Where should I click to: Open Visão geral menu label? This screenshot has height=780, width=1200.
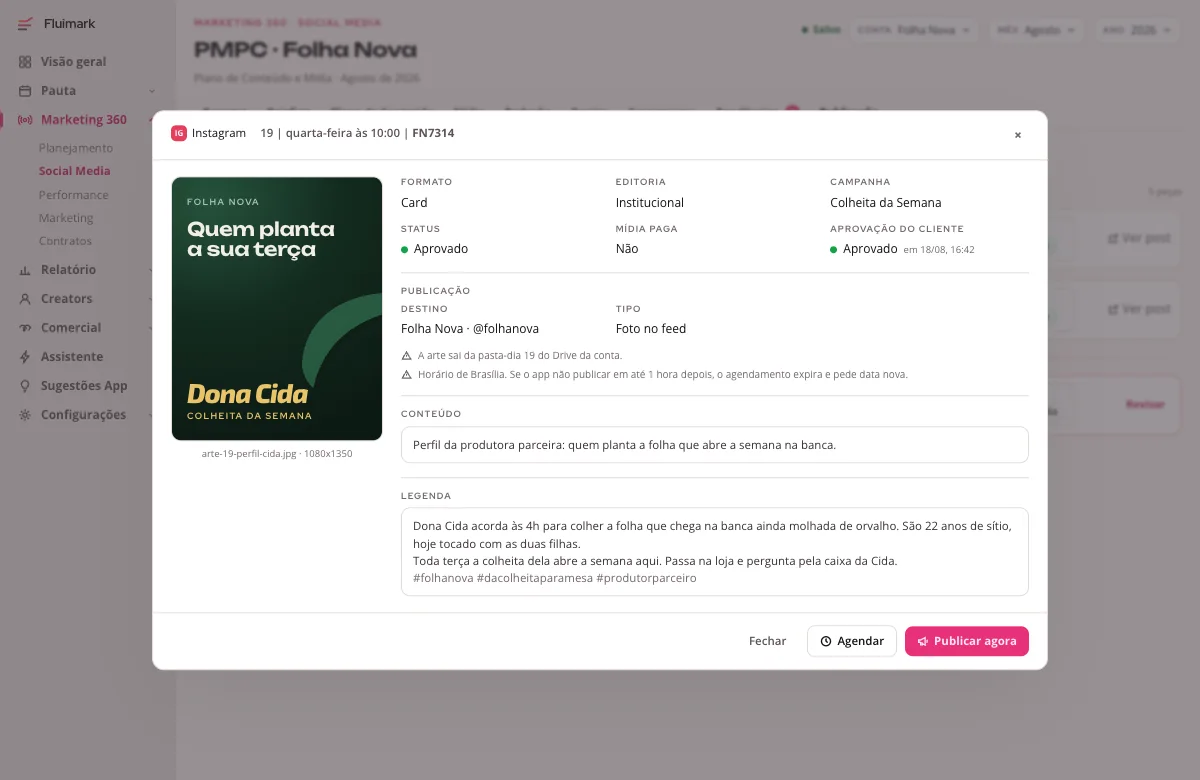(73, 61)
